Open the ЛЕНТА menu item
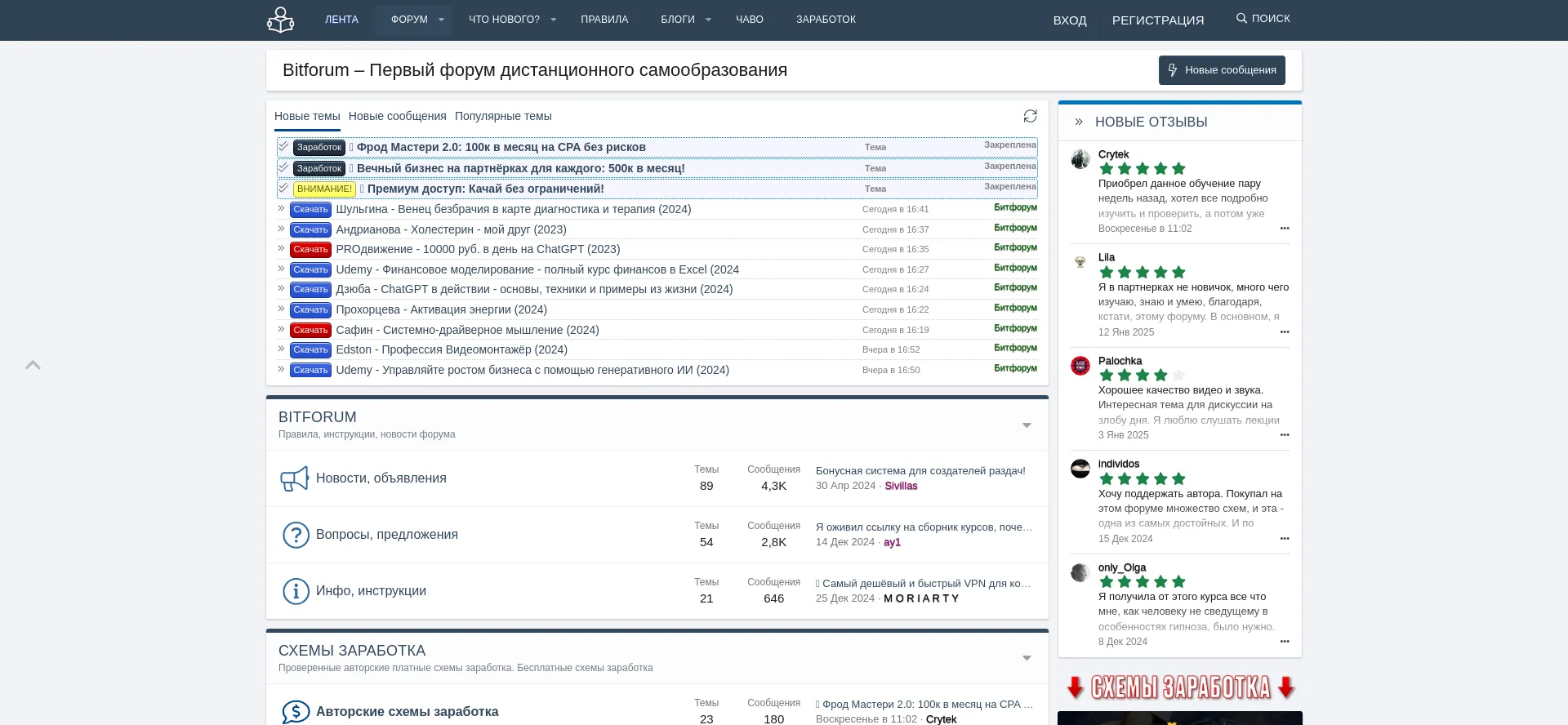Image resolution: width=1568 pixels, height=725 pixels. (341, 20)
